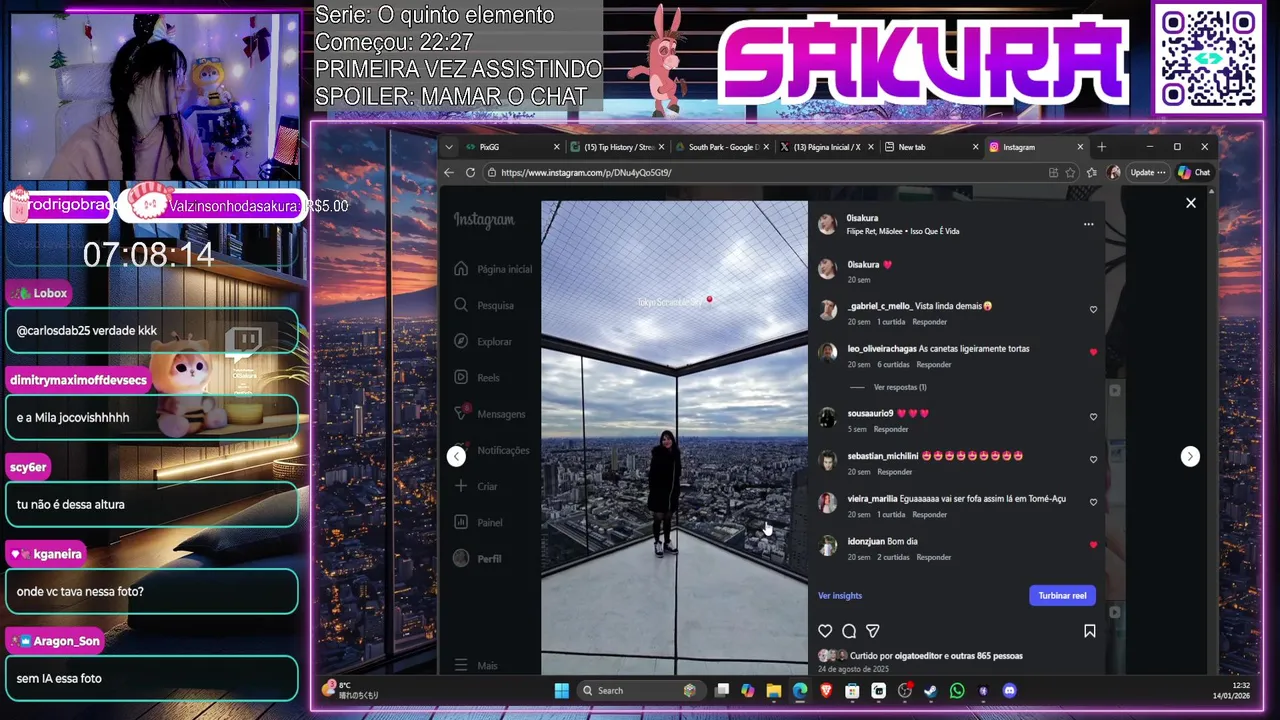Open Brave browser from taskbar
The image size is (1280, 720).
tap(826, 690)
